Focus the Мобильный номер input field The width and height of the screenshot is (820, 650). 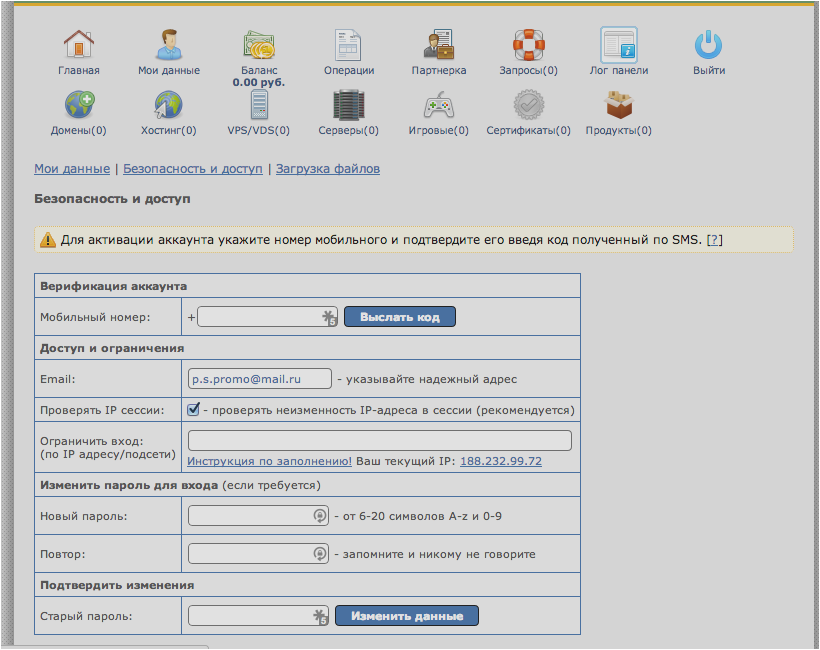tap(267, 317)
